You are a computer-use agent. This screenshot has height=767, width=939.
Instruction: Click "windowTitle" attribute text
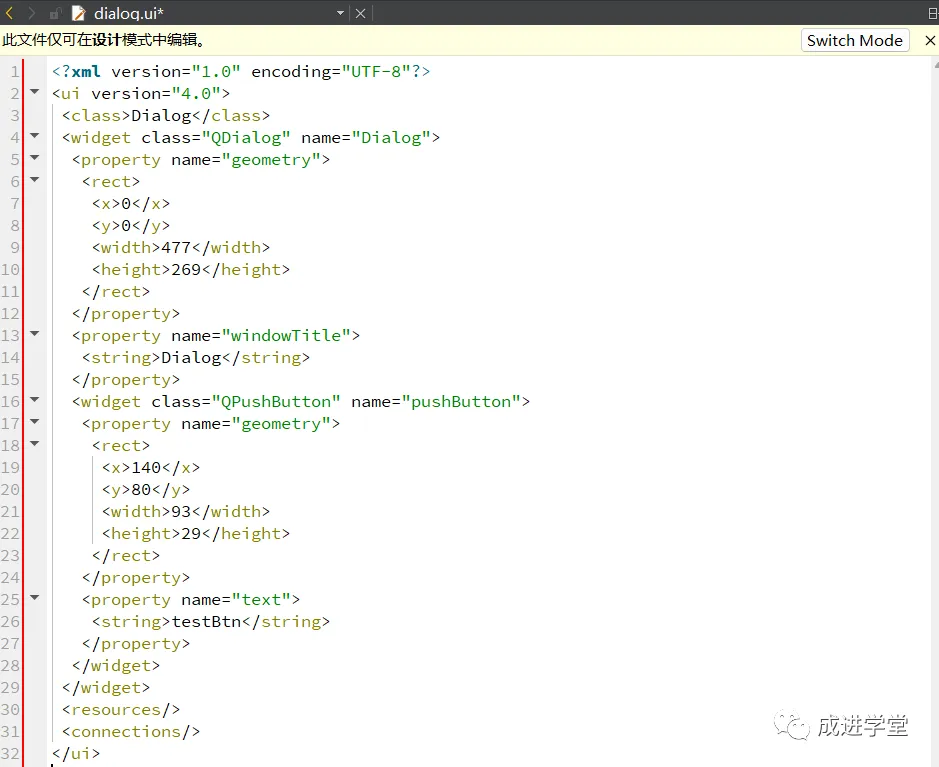(286, 336)
